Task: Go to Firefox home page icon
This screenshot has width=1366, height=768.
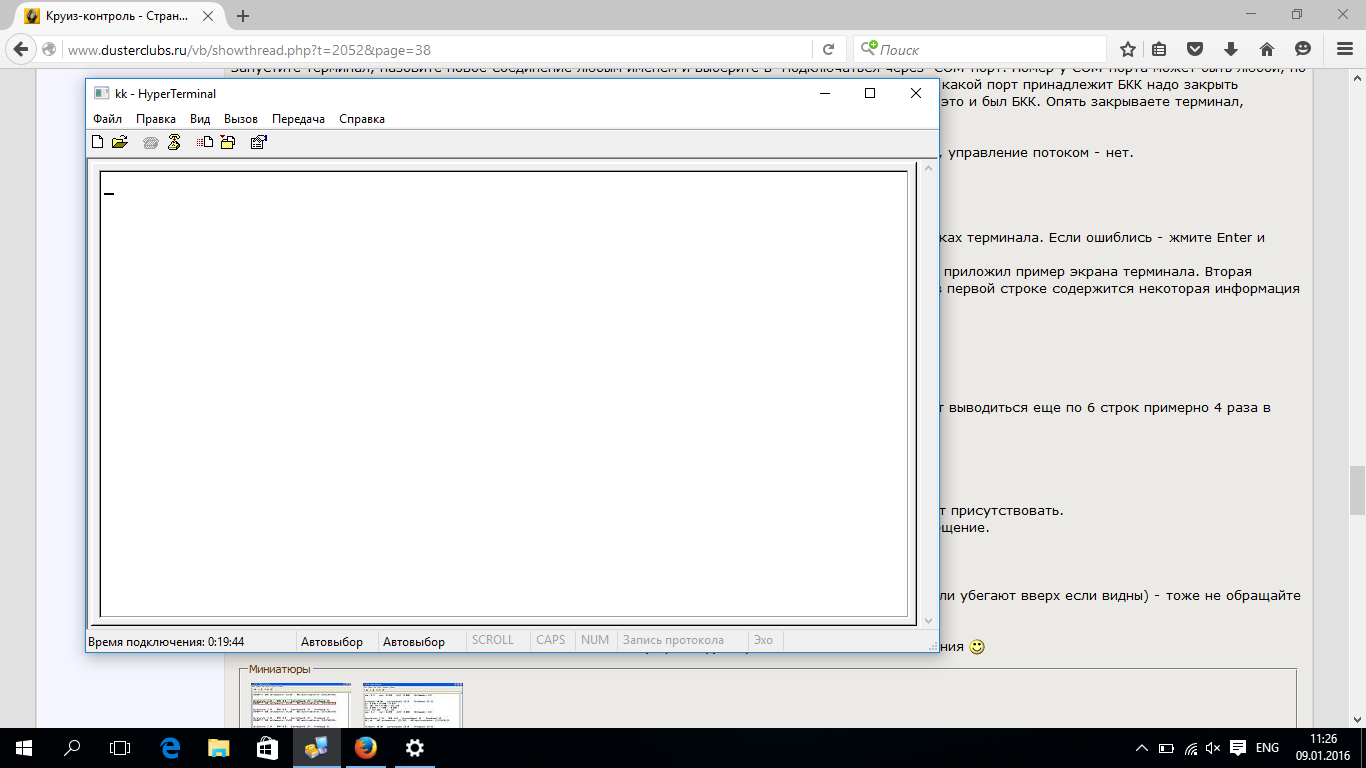Action: coord(1266,49)
